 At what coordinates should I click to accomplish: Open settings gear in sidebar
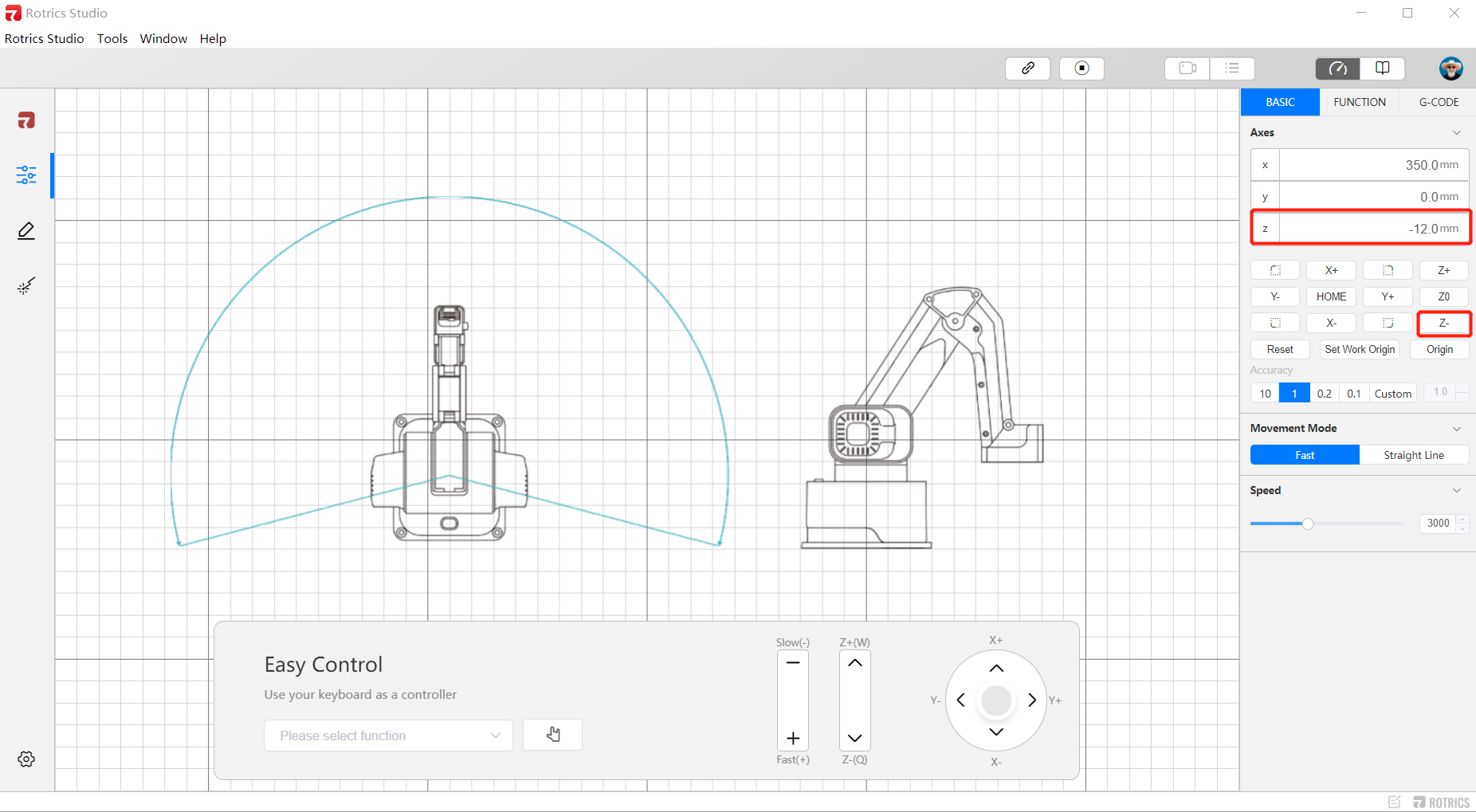click(x=26, y=759)
